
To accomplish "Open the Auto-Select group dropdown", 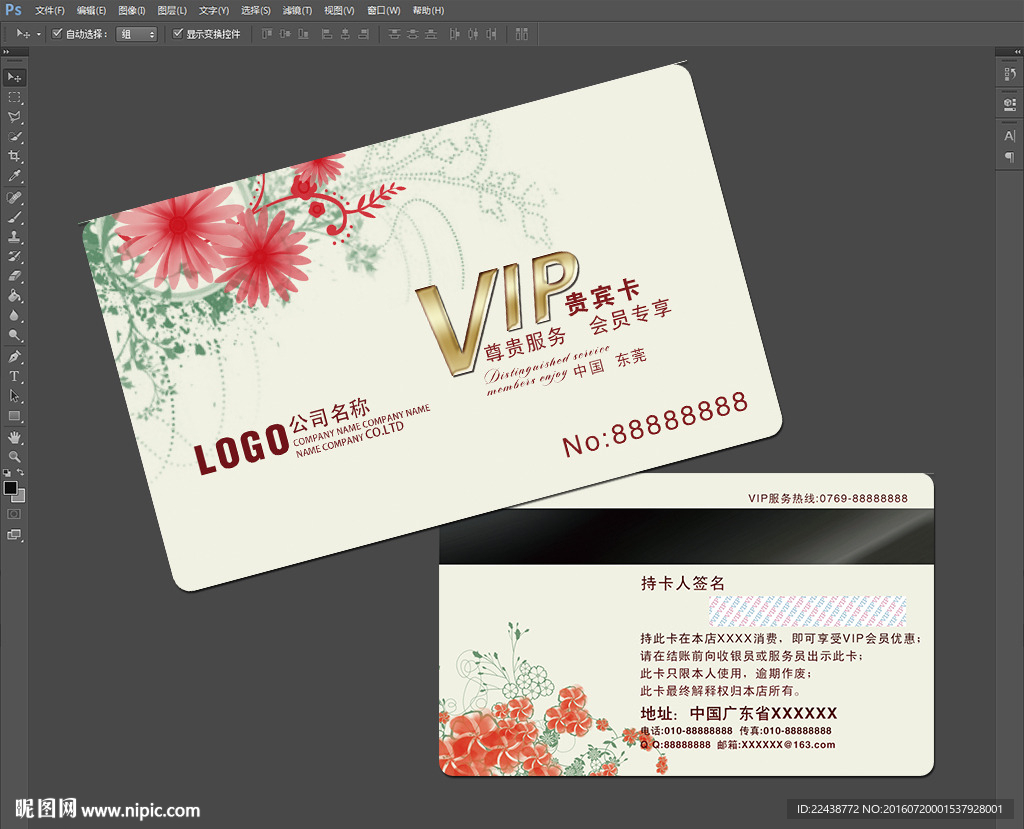I will pos(136,34).
